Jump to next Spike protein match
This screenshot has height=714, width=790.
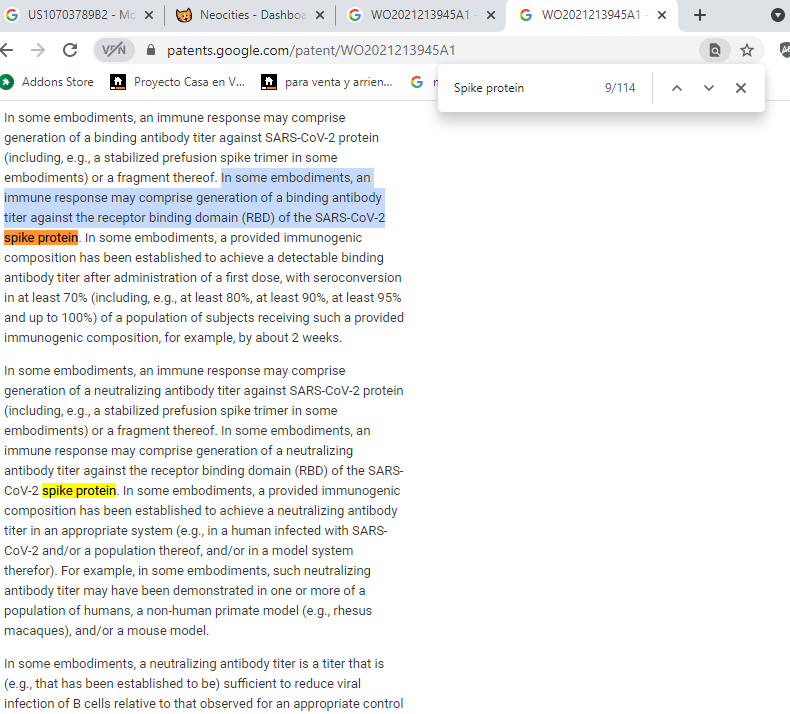point(709,88)
